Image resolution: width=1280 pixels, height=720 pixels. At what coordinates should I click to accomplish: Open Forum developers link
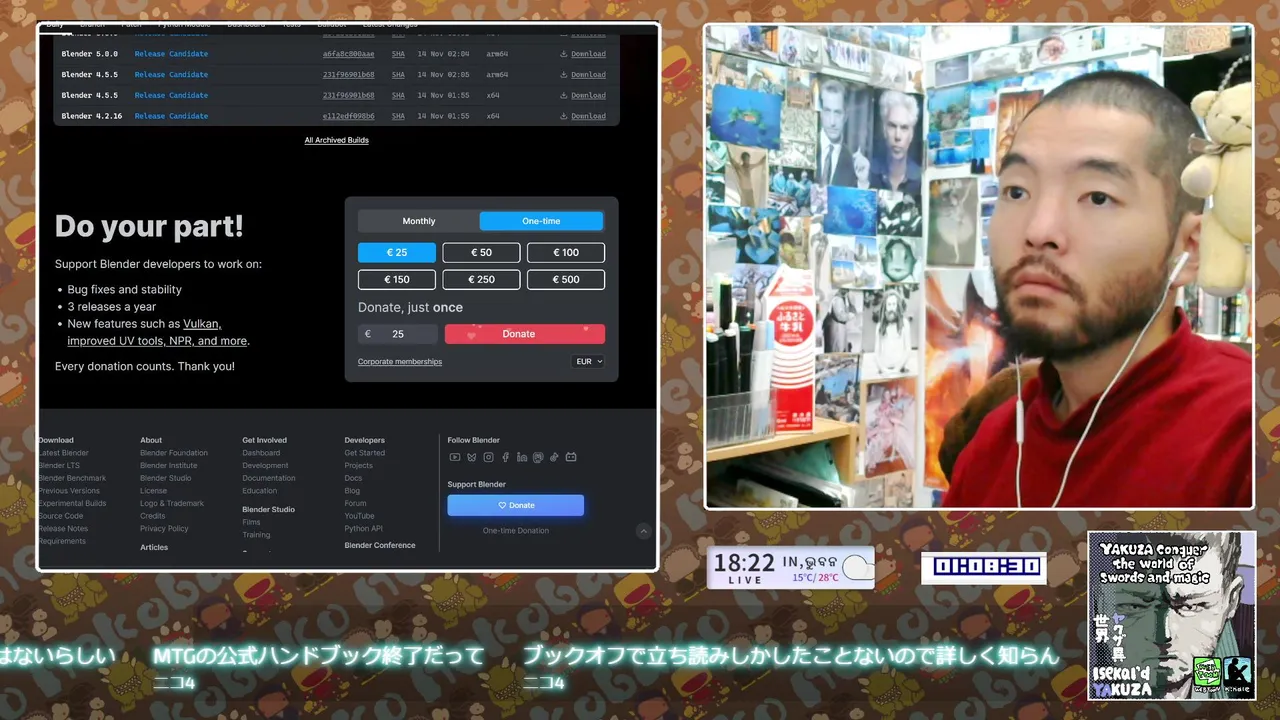tap(355, 503)
